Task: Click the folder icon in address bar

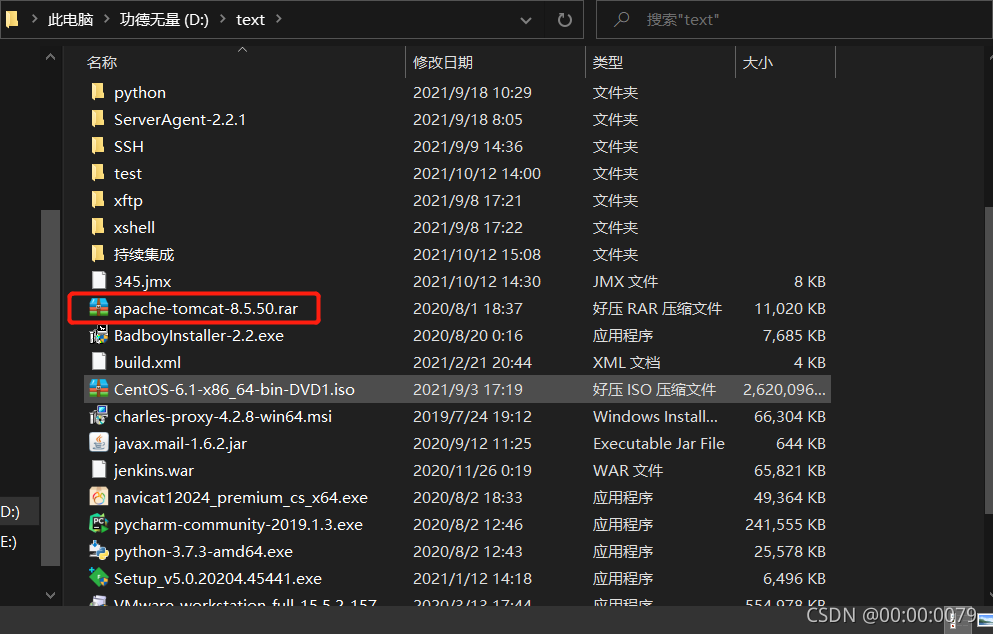Action: 12,20
